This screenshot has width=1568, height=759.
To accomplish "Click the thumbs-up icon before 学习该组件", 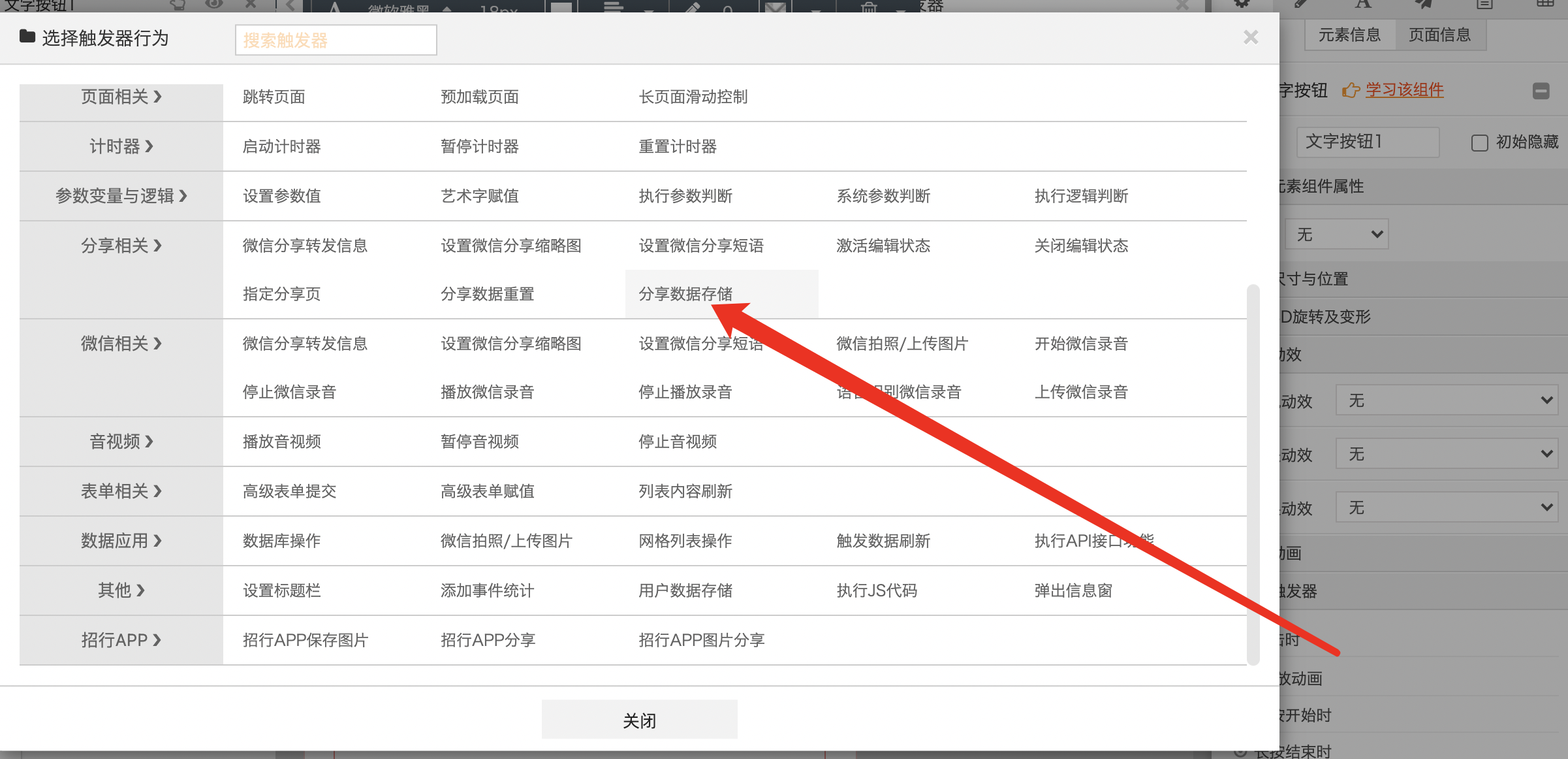I will 1351,91.
